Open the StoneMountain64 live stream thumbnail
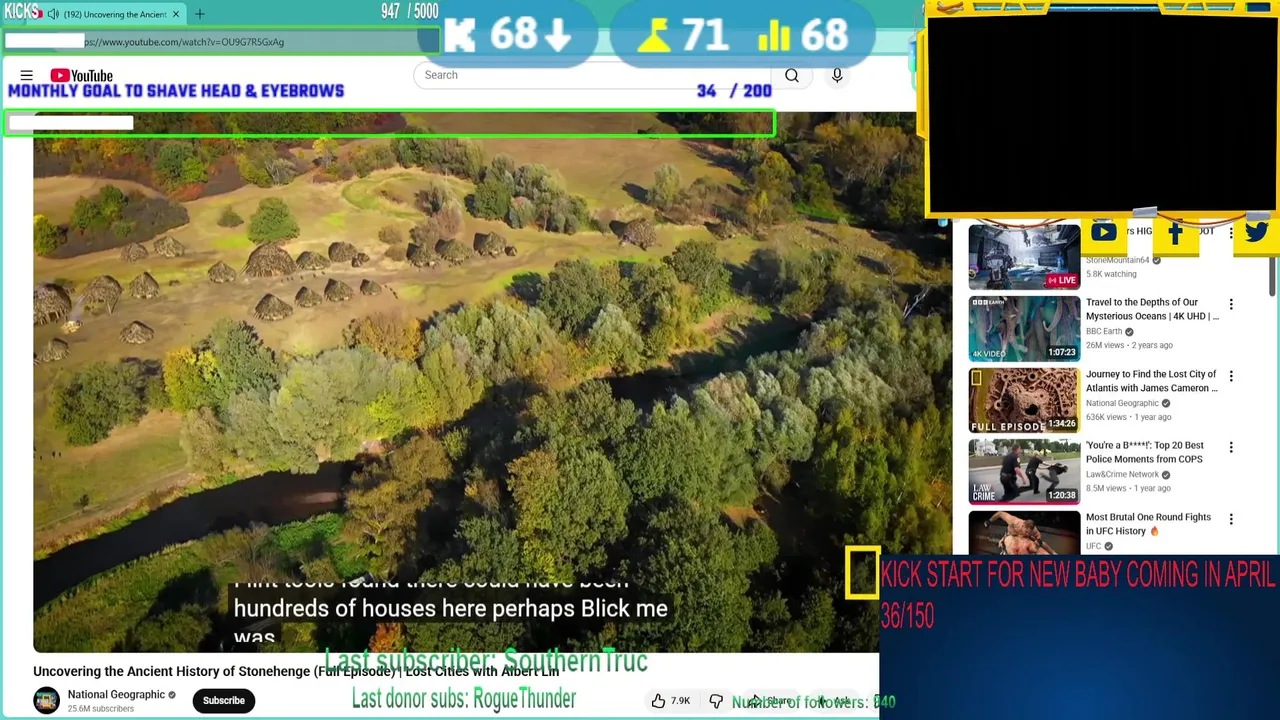 pyautogui.click(x=1024, y=256)
